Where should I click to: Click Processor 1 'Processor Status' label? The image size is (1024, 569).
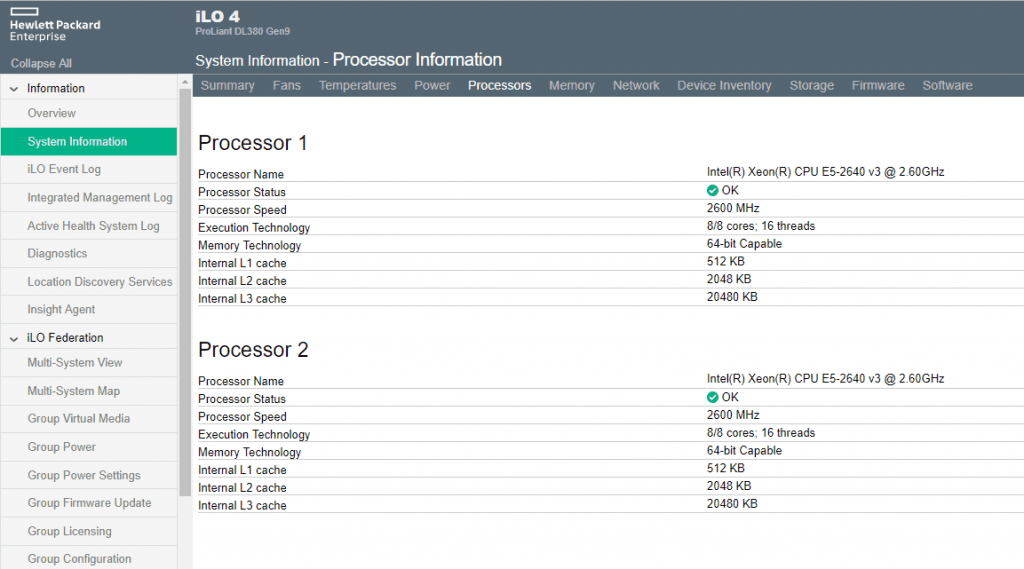point(242,192)
